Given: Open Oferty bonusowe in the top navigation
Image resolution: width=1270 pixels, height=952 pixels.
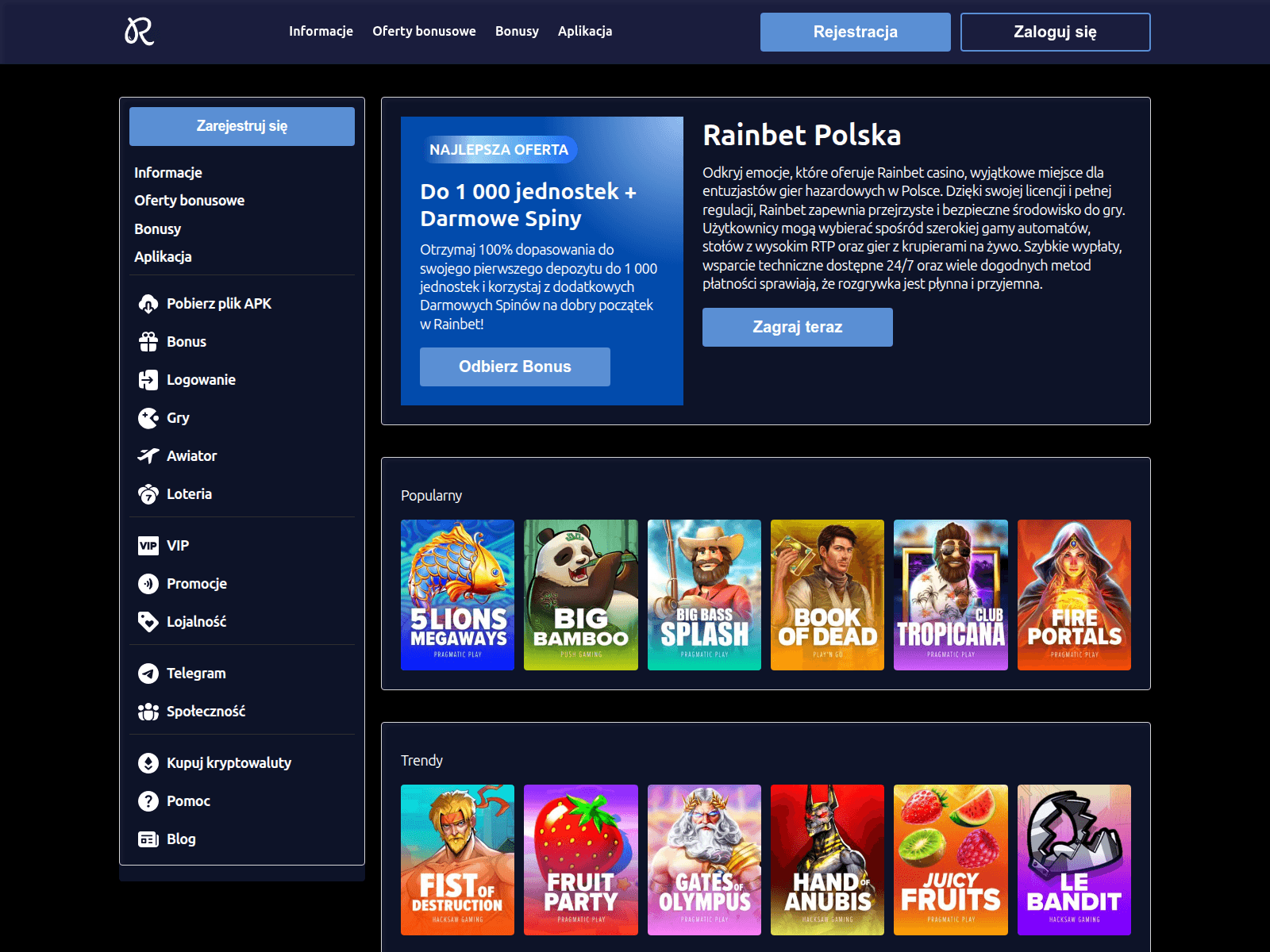Looking at the screenshot, I should coord(424,31).
